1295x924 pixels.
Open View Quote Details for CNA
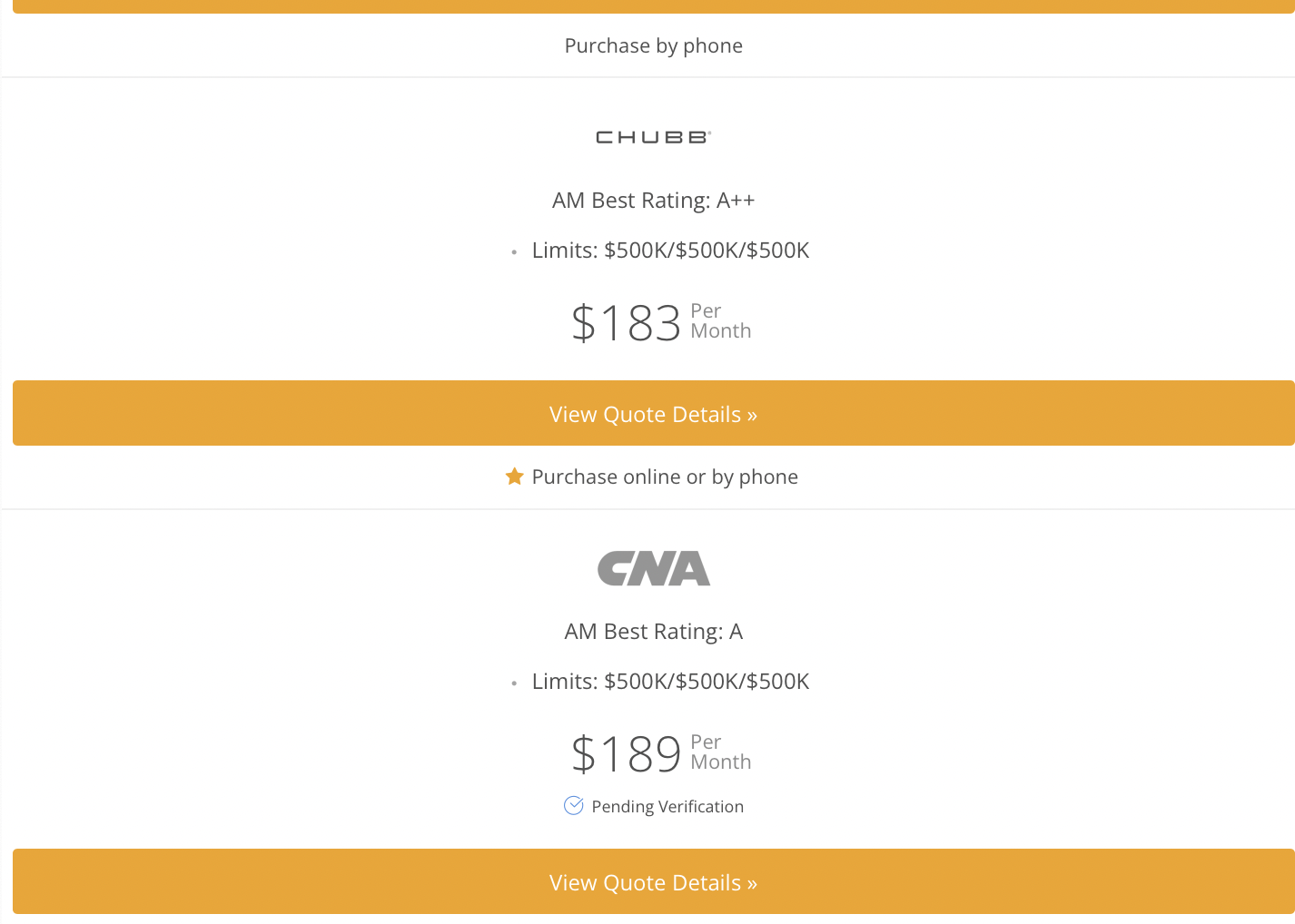click(x=653, y=882)
